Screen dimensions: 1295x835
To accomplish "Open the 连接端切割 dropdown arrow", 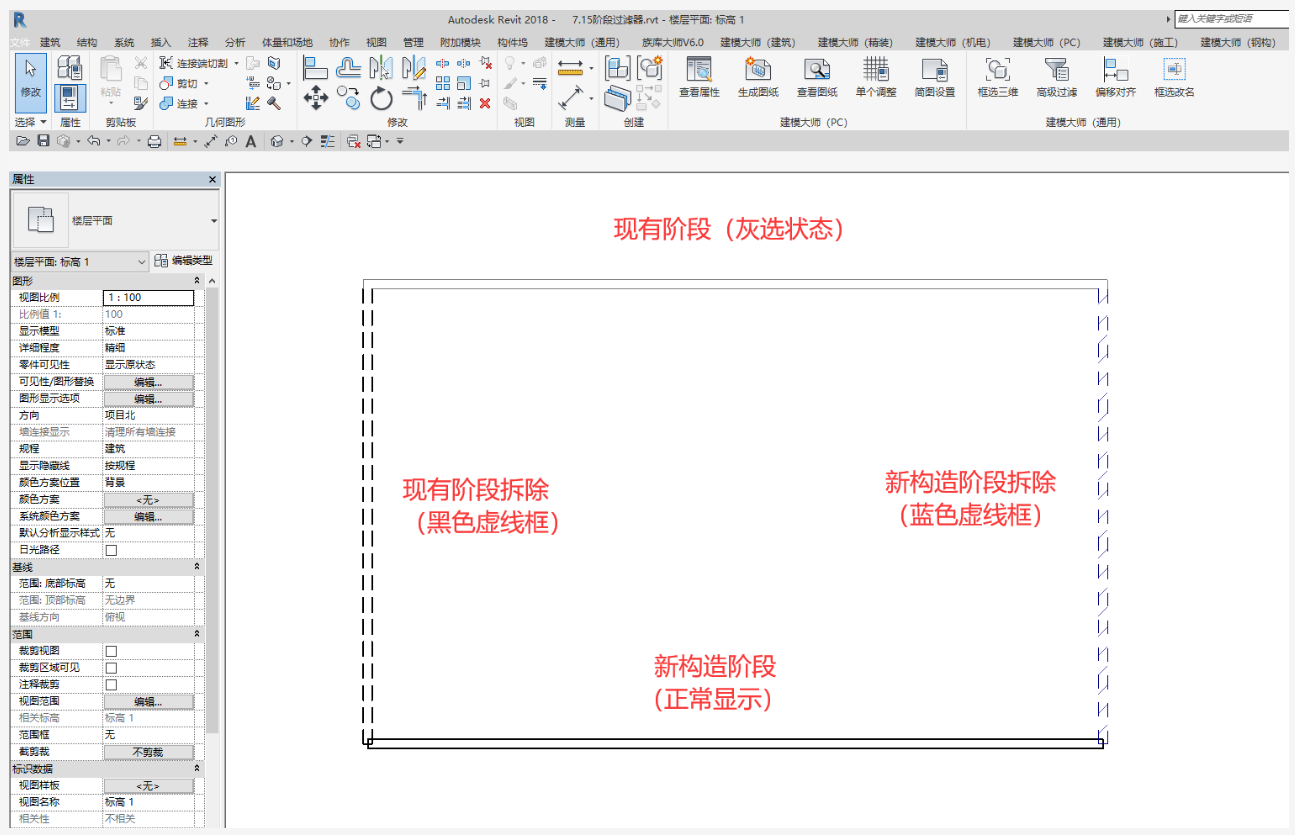I will click(x=237, y=63).
